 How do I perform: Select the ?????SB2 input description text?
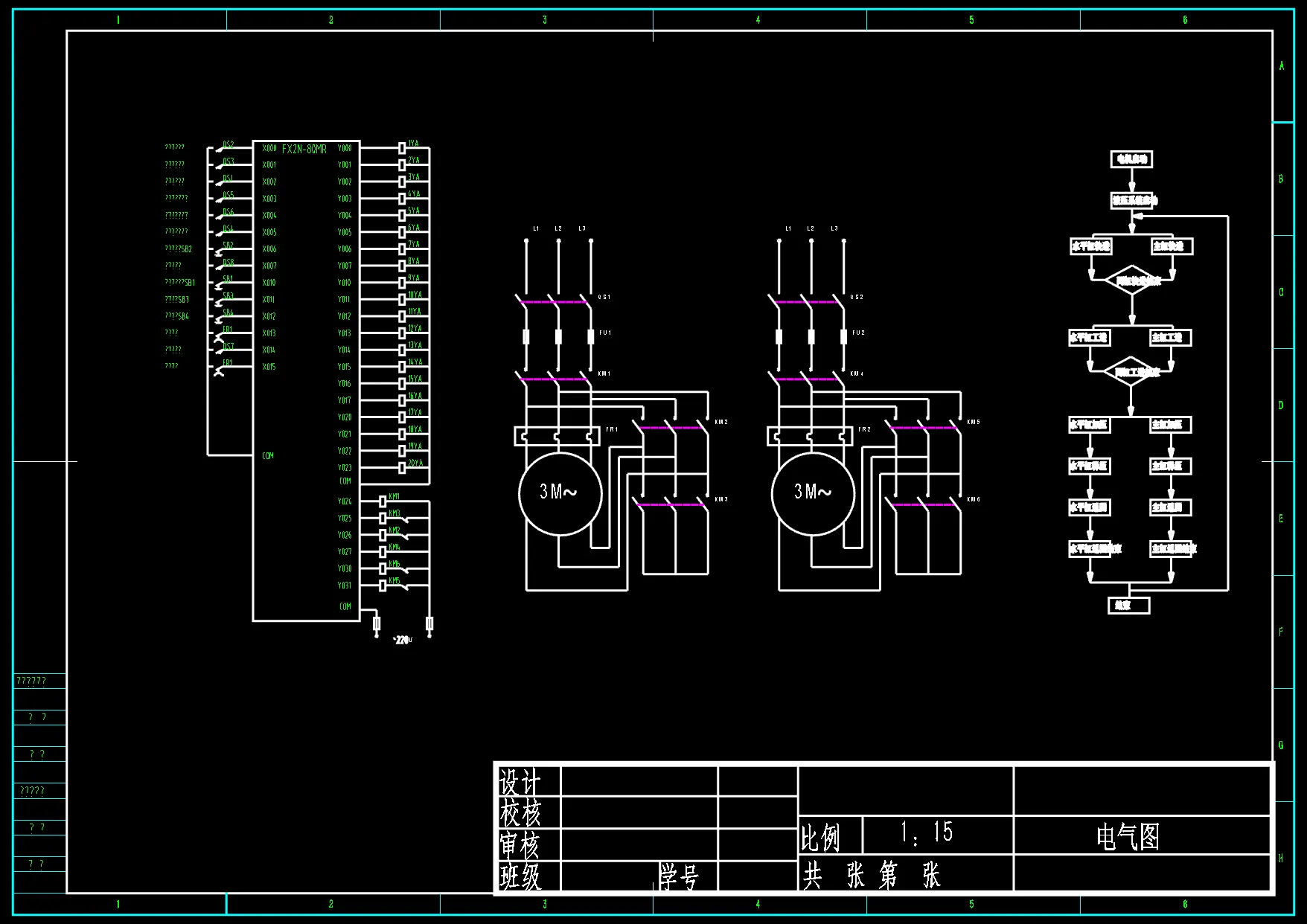click(x=179, y=249)
